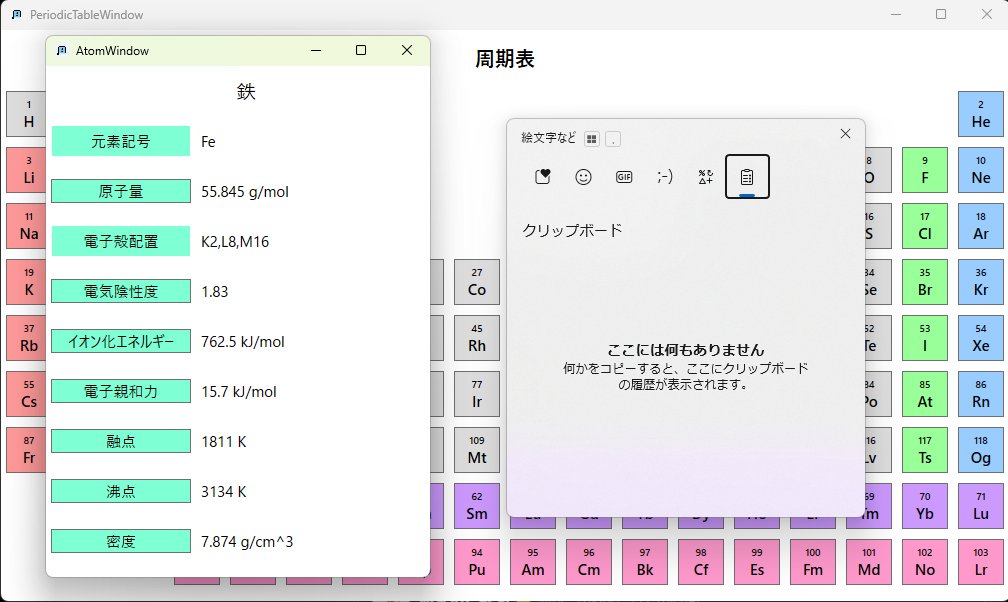
Task: Click lutetium Lu cell
Action: pos(980,506)
